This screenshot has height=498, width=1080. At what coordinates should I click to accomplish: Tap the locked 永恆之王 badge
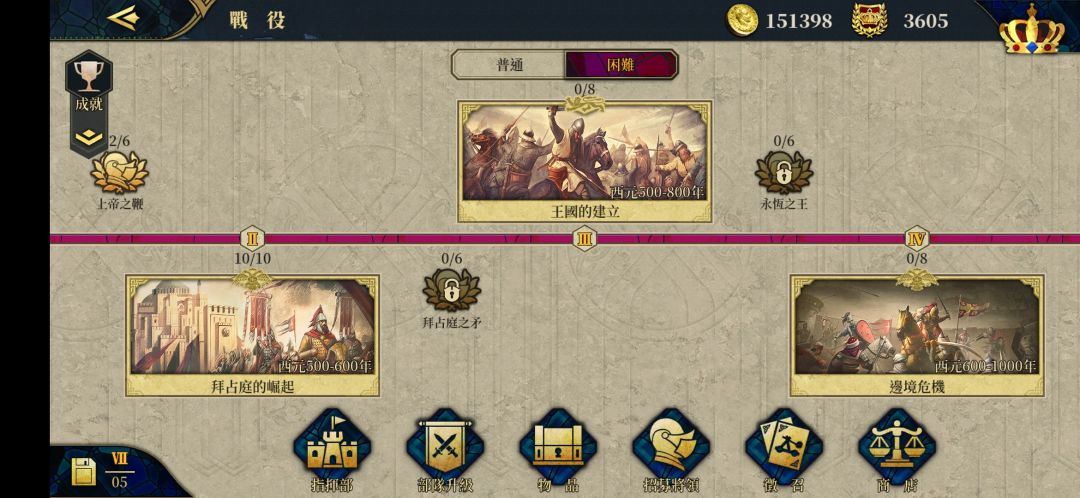(784, 172)
